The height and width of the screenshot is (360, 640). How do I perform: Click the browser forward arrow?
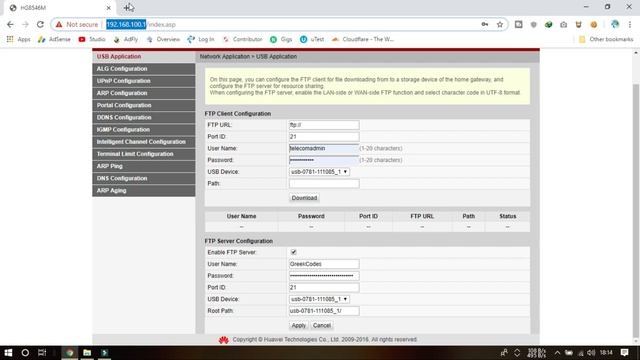(x=25, y=24)
